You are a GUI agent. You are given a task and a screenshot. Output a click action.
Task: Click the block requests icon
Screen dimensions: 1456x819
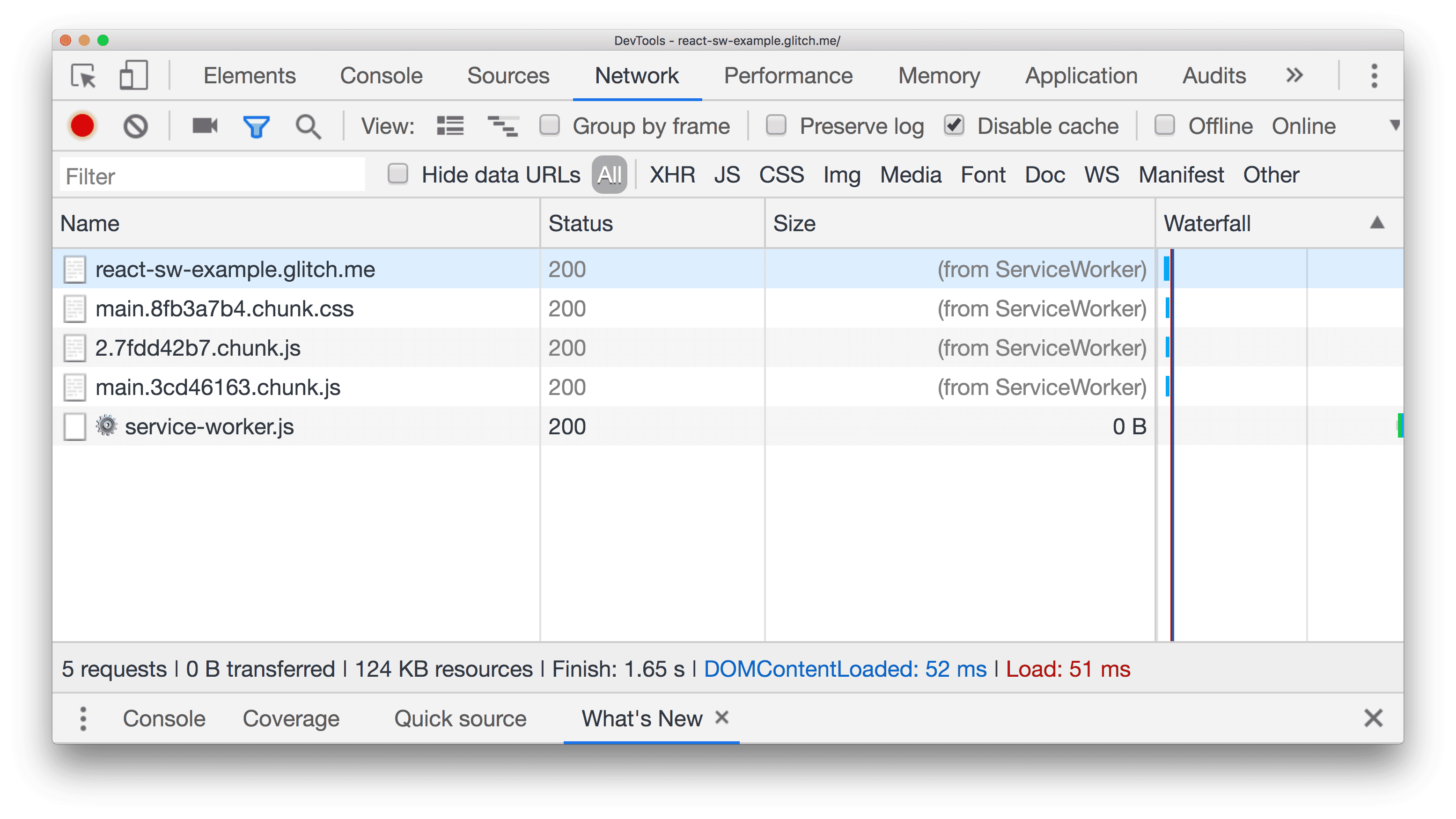135,125
